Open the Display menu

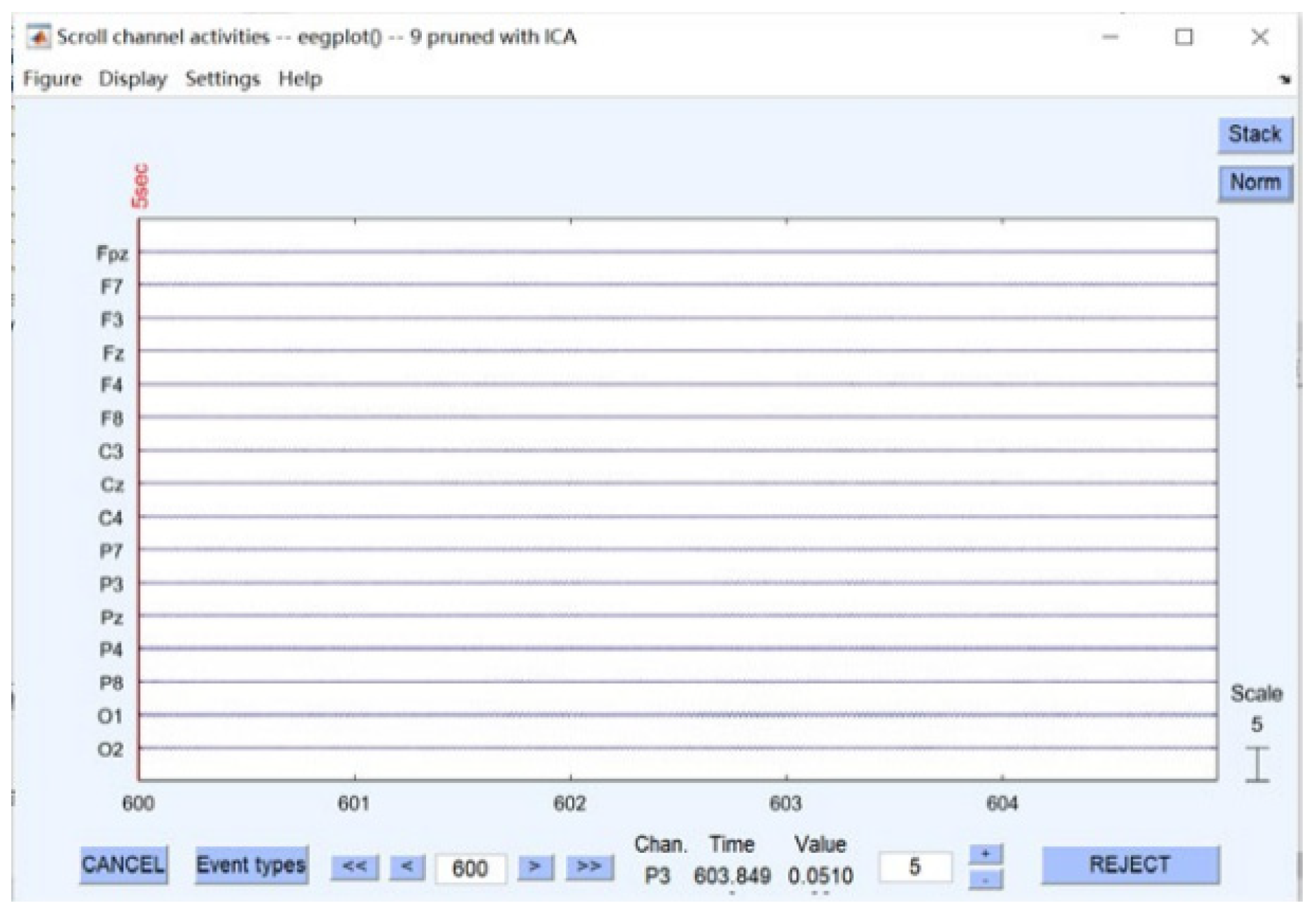tap(133, 79)
